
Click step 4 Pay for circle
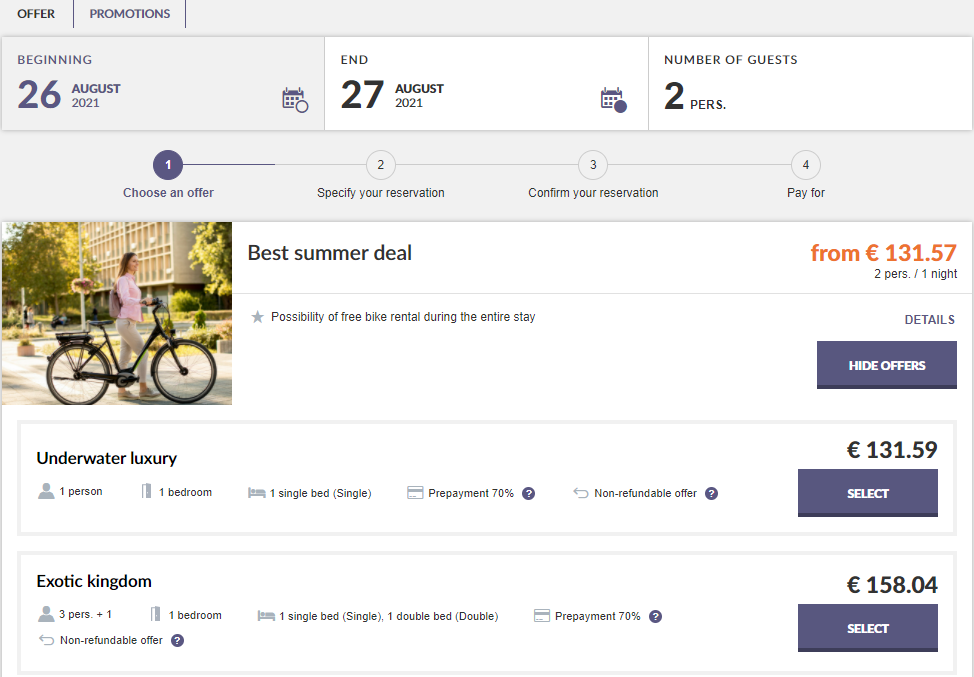(805, 165)
